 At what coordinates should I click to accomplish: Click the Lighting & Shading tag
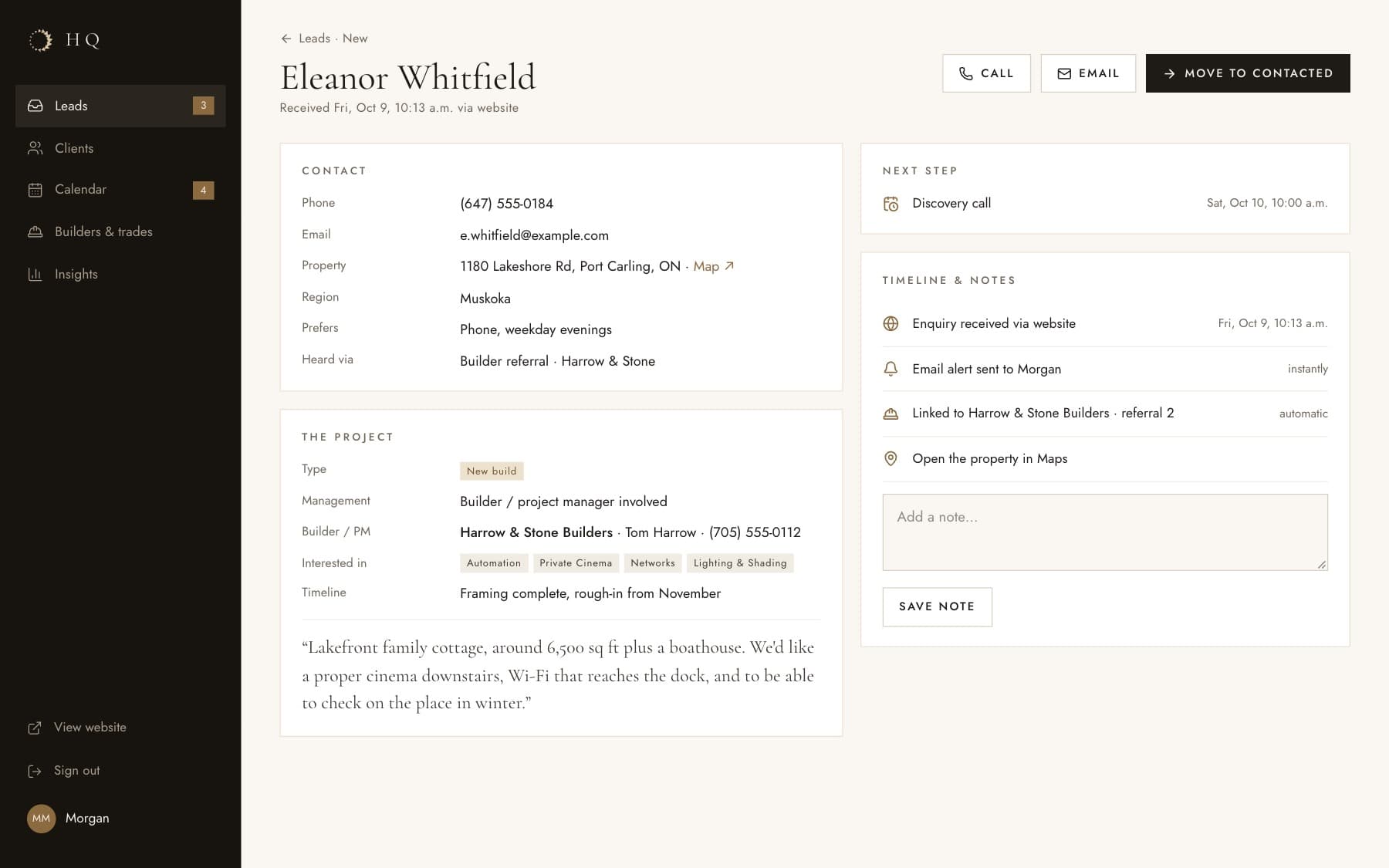(740, 563)
